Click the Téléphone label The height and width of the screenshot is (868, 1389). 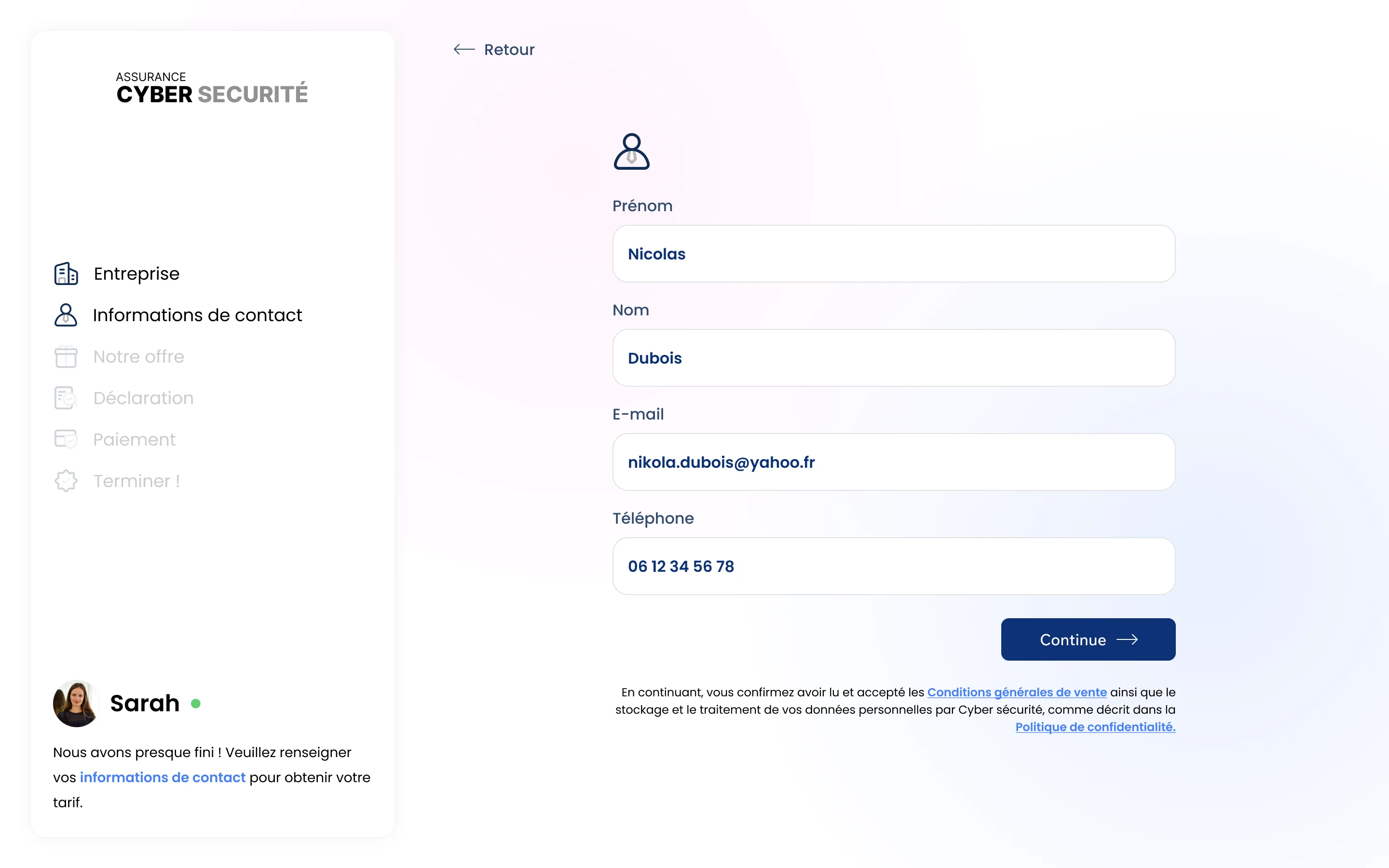(653, 518)
